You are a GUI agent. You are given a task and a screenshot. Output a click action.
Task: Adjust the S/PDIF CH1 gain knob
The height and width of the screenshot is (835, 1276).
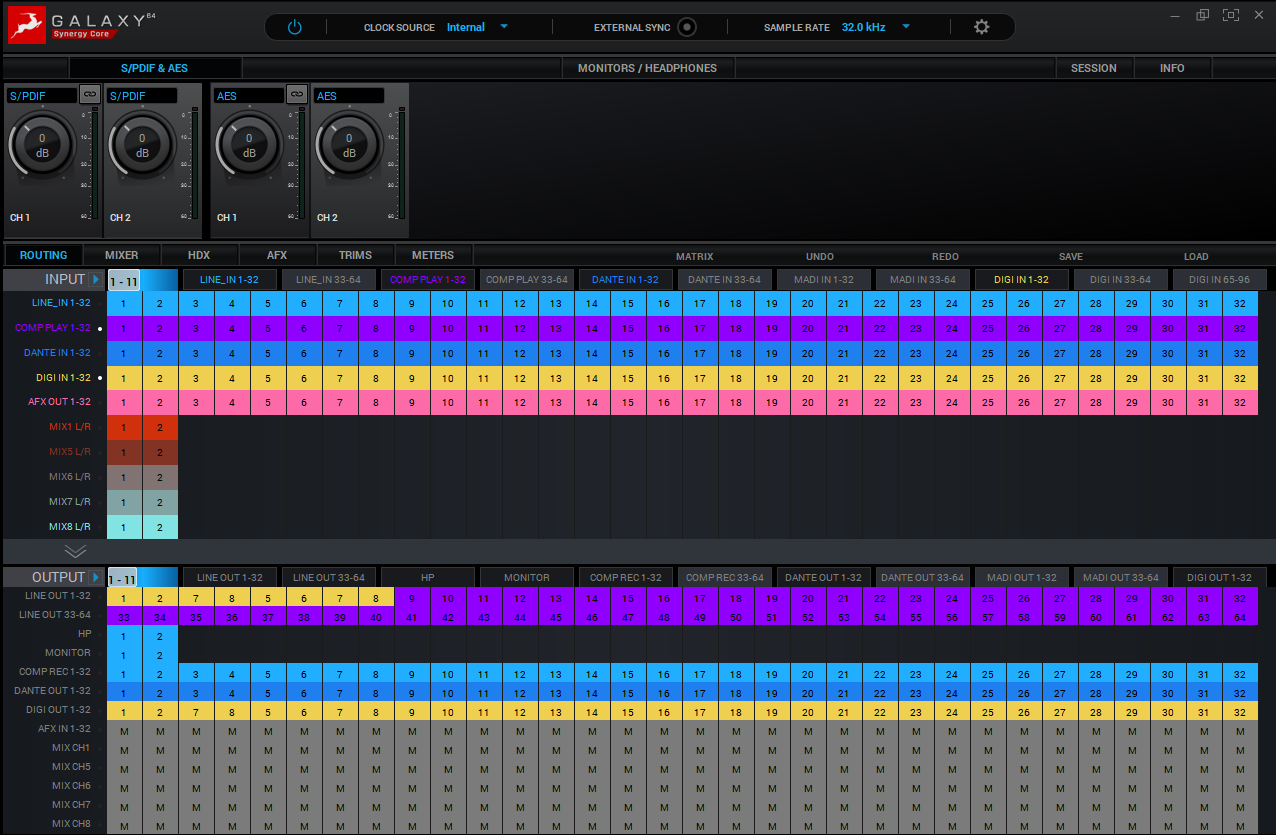(42, 143)
